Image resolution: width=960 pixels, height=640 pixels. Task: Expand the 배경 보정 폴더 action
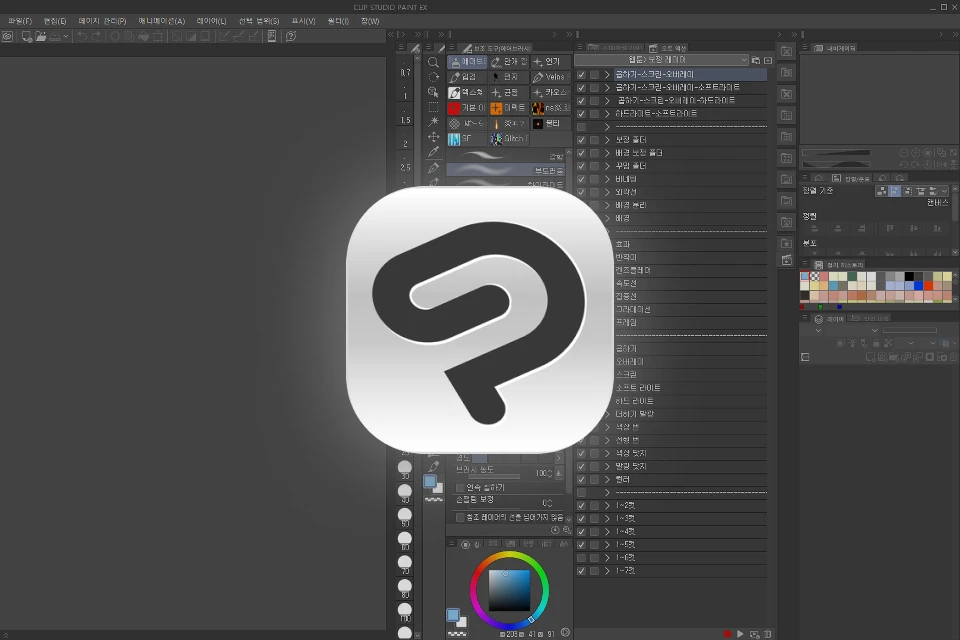(x=607, y=153)
